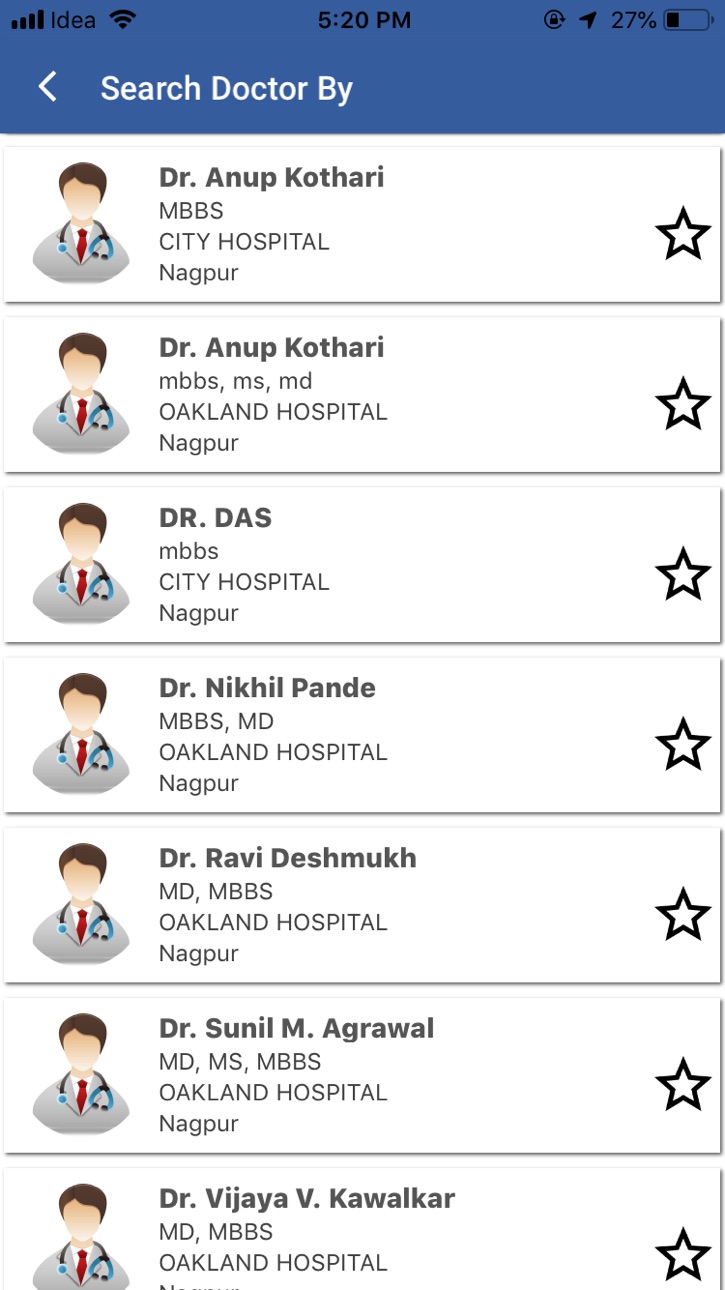This screenshot has height=1290, width=725.
Task: Favorite Dr. Anup Kothari at CITY HOSPITAL
Action: coord(683,234)
